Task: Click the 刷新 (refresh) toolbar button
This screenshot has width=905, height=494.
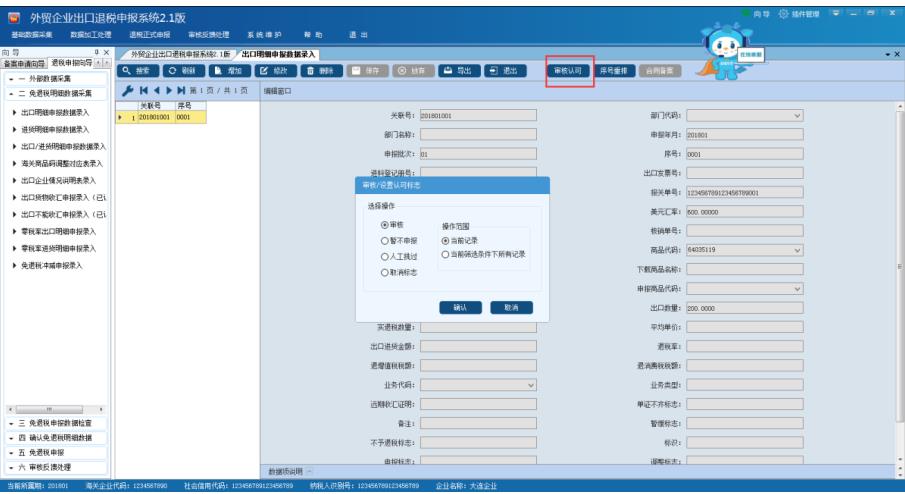Action: pyautogui.click(x=183, y=71)
